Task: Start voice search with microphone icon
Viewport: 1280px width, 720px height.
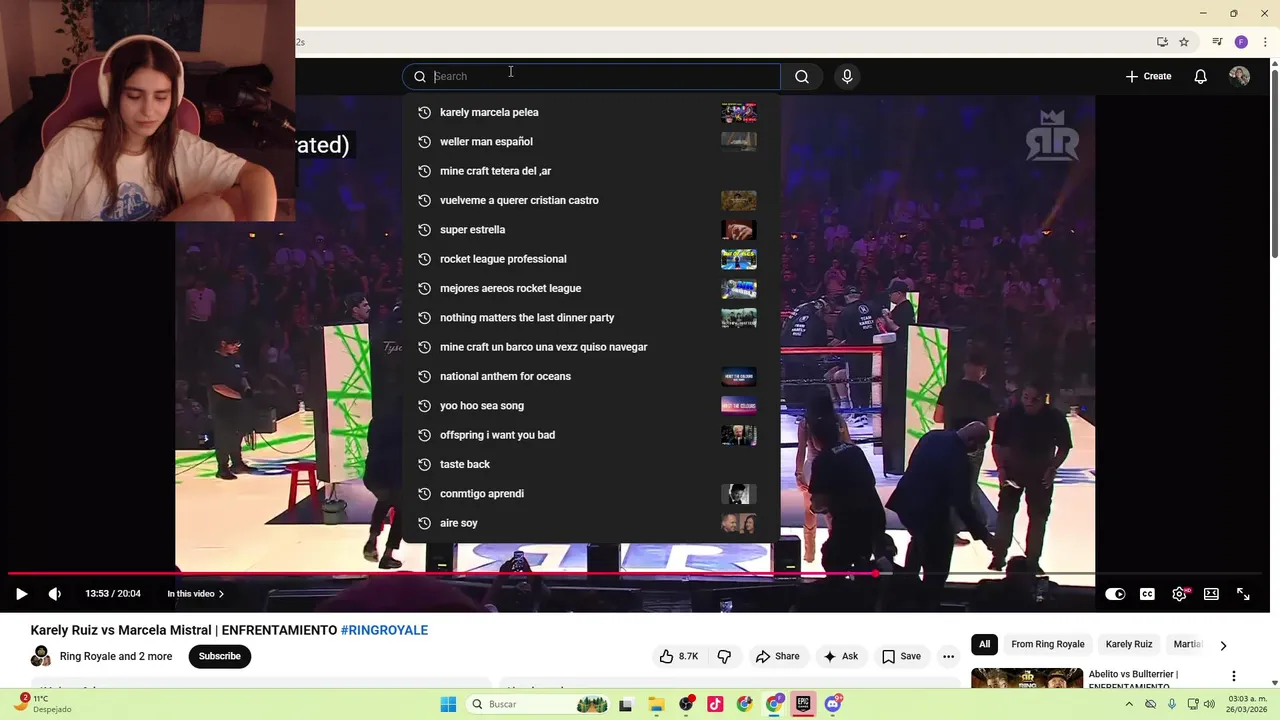Action: point(847,76)
